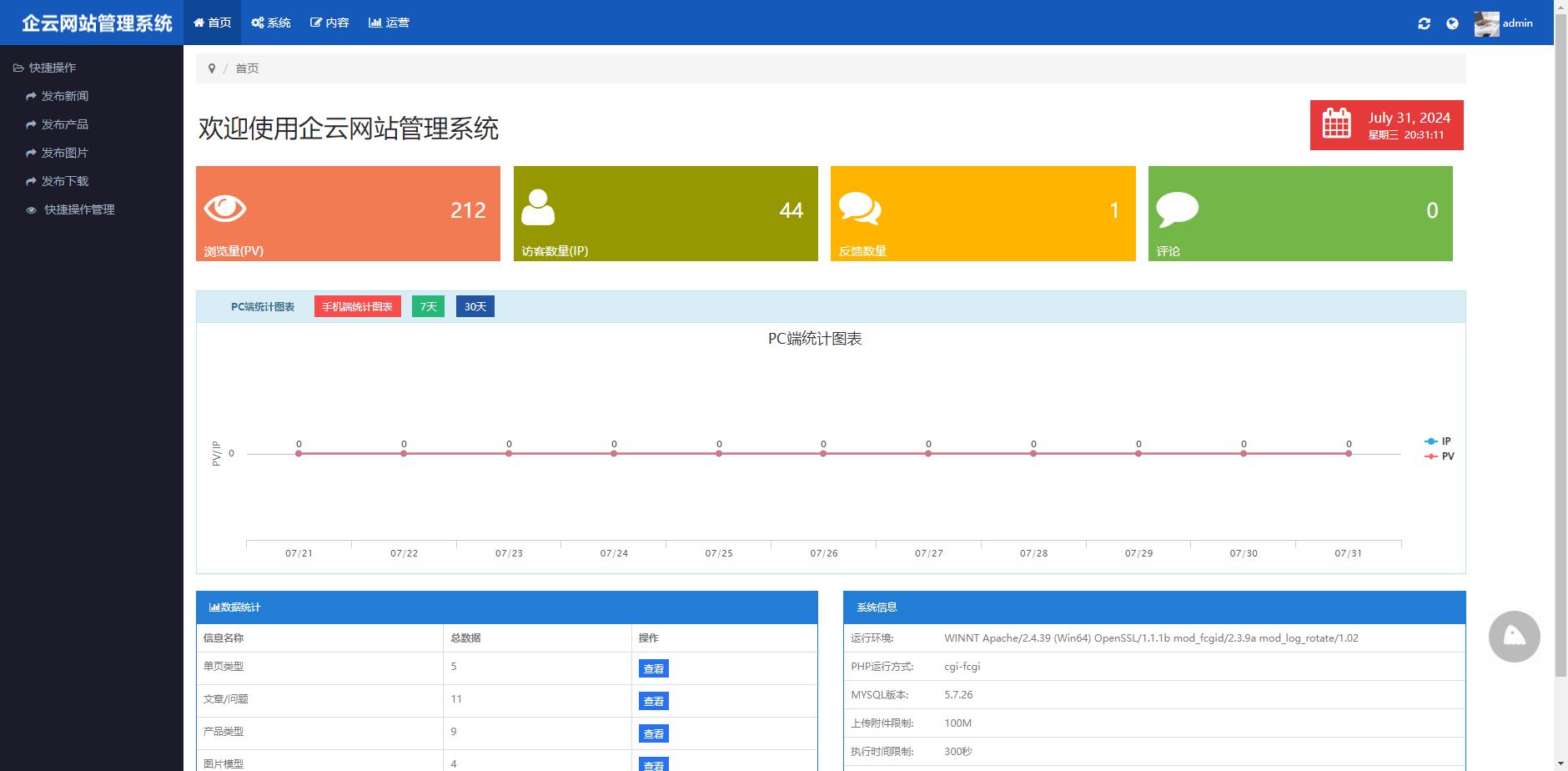Click the 浏览量(PV) label
Screen dimensions: 1568x771
[x=234, y=251]
